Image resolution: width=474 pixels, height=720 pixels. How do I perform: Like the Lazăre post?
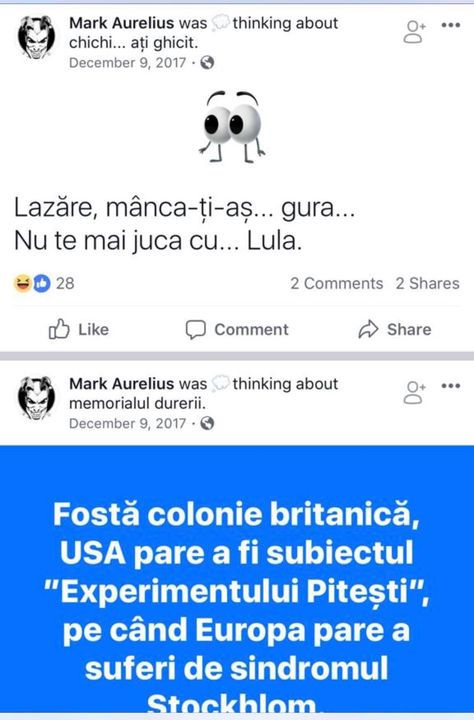[x=79, y=329]
